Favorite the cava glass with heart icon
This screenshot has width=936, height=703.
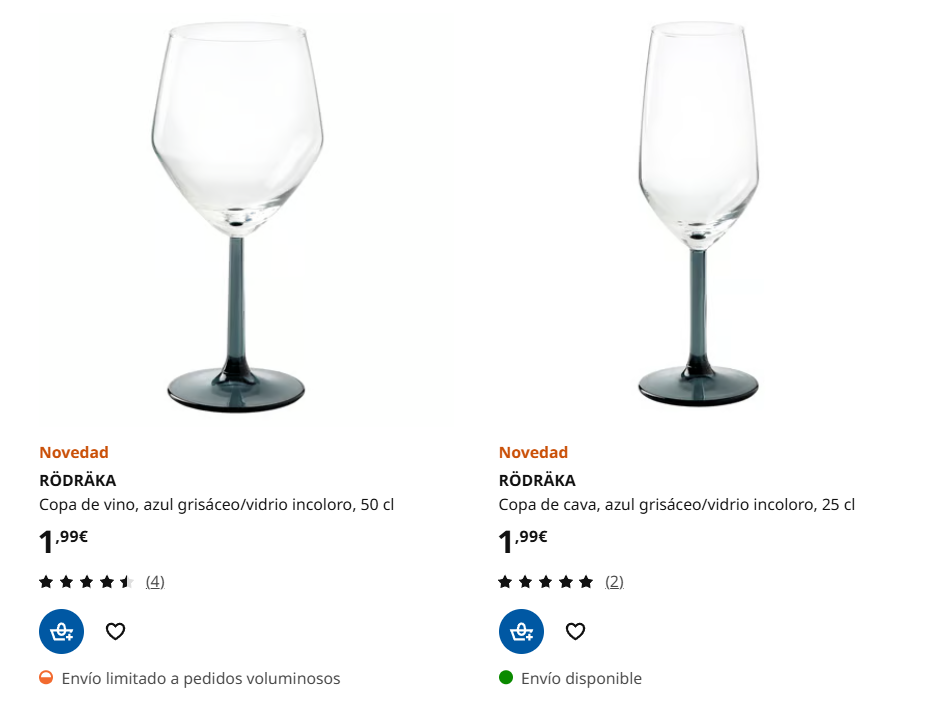575,631
